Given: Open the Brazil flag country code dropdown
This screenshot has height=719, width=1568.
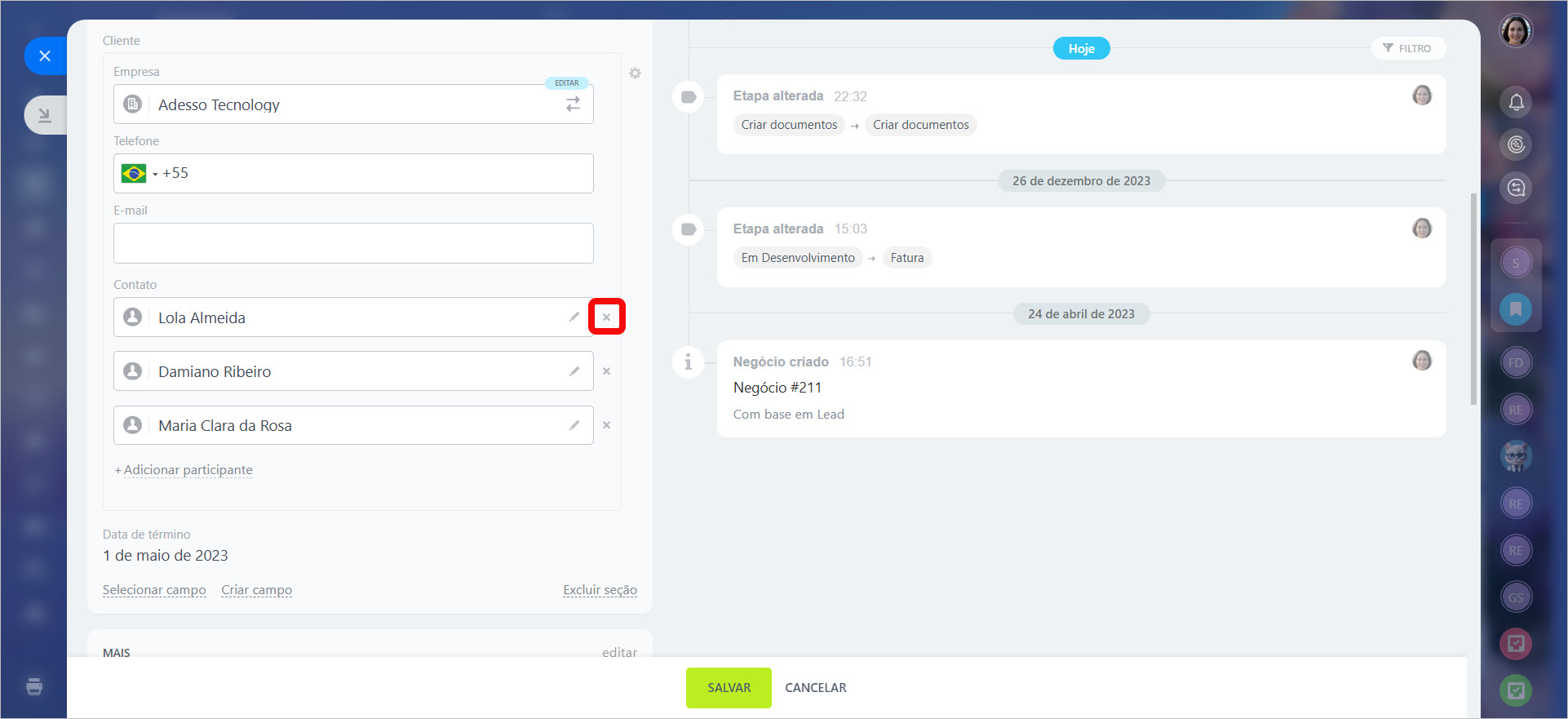Looking at the screenshot, I should pyautogui.click(x=140, y=173).
